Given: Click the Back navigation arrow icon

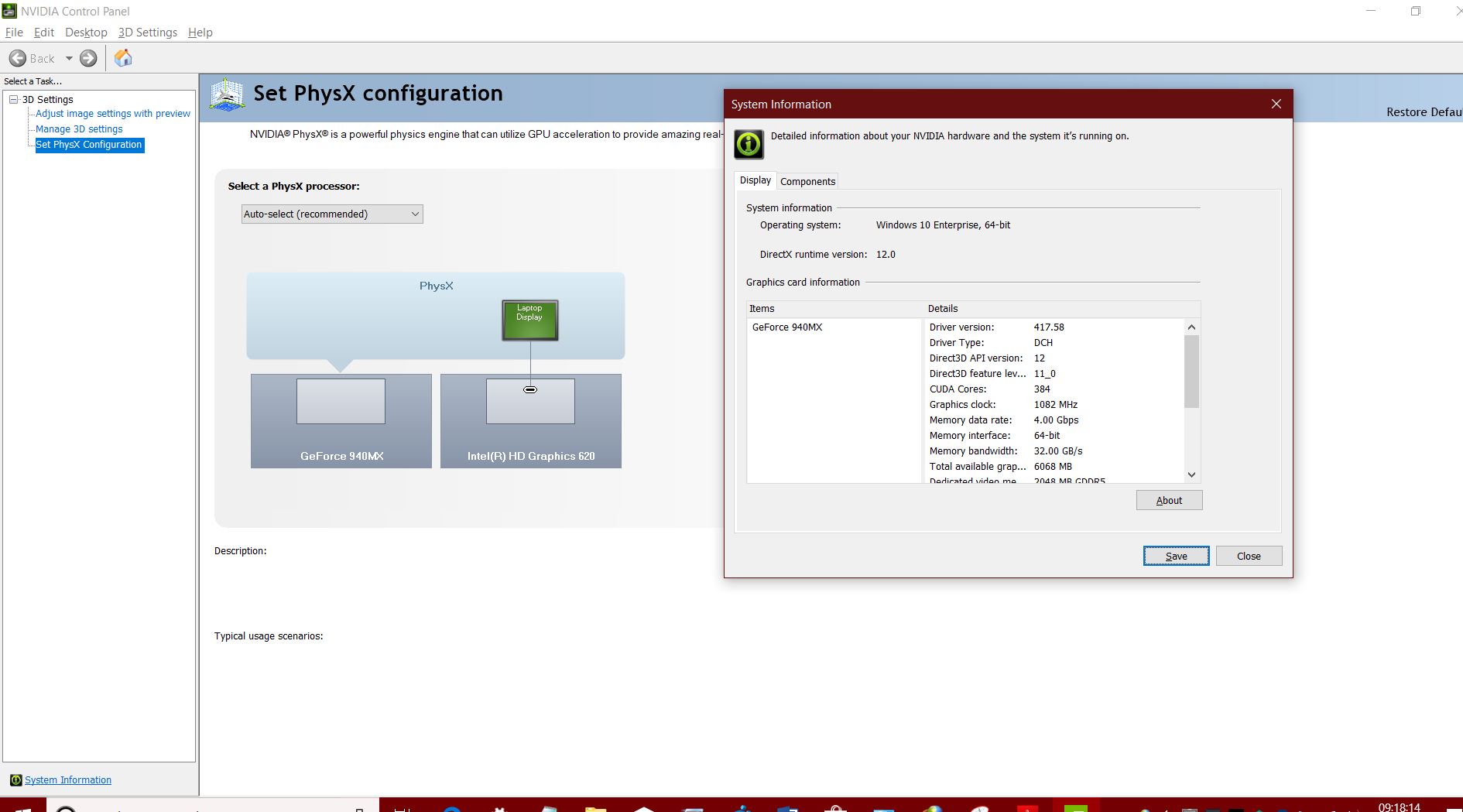Looking at the screenshot, I should click(x=19, y=58).
